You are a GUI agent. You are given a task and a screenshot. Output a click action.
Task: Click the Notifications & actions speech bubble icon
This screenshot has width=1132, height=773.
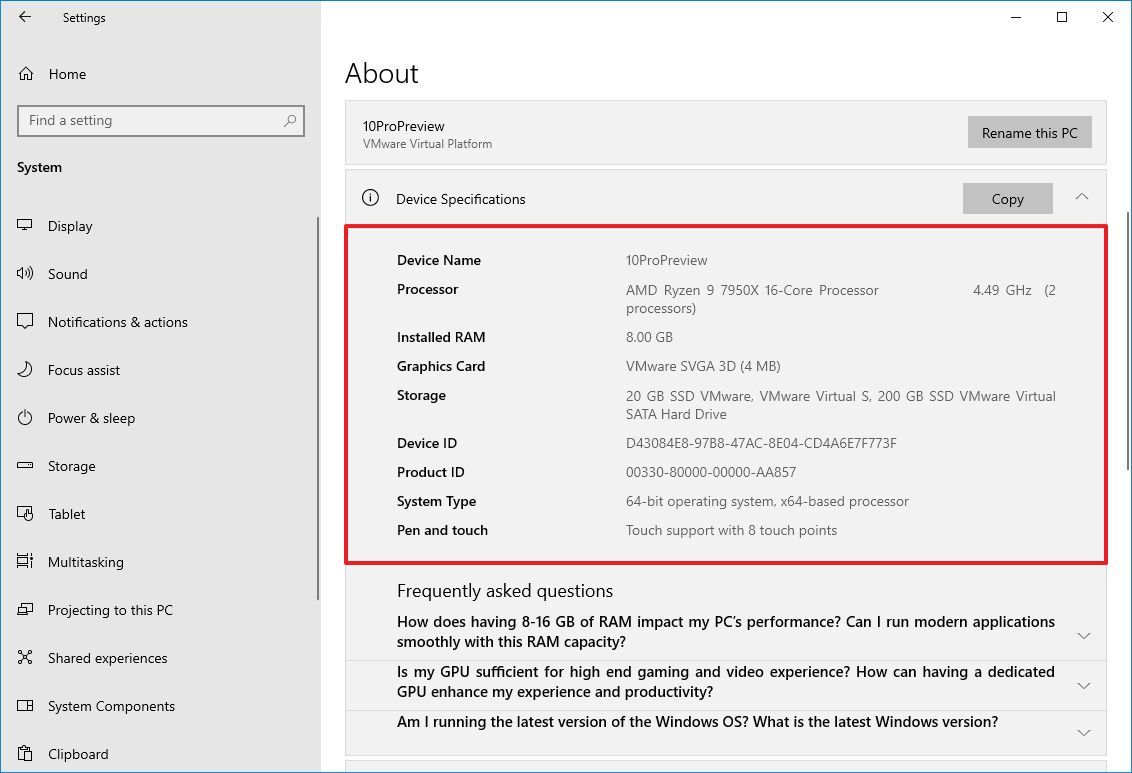click(x=24, y=322)
